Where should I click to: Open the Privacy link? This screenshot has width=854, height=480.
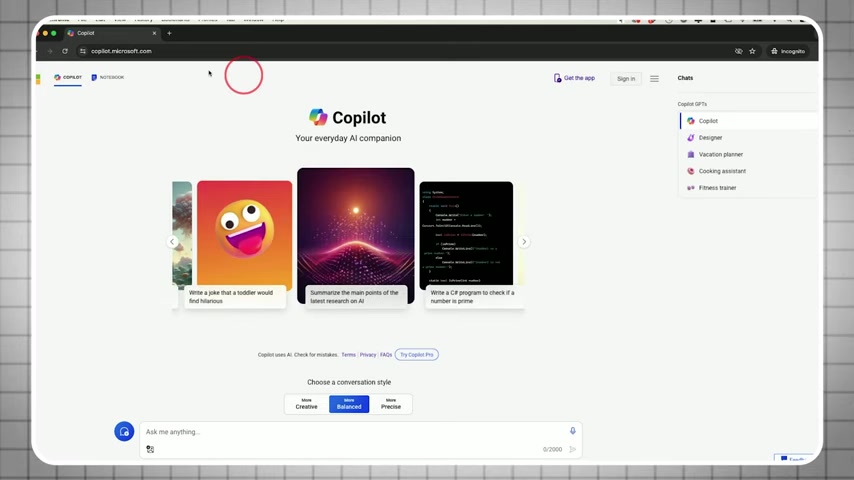[368, 355]
